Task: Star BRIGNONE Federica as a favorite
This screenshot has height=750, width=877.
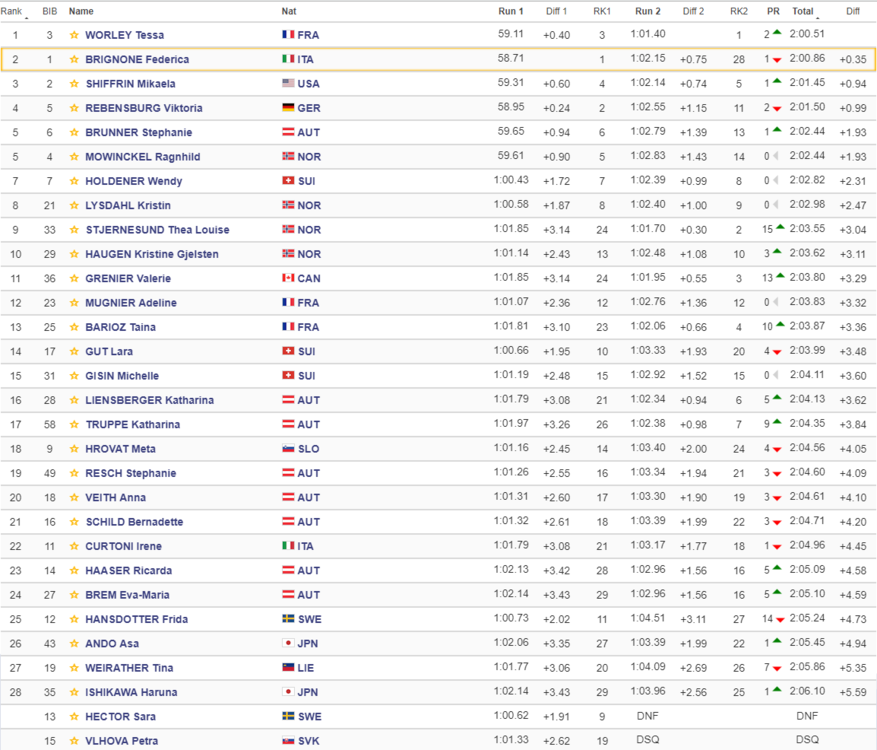Action: 74,59
